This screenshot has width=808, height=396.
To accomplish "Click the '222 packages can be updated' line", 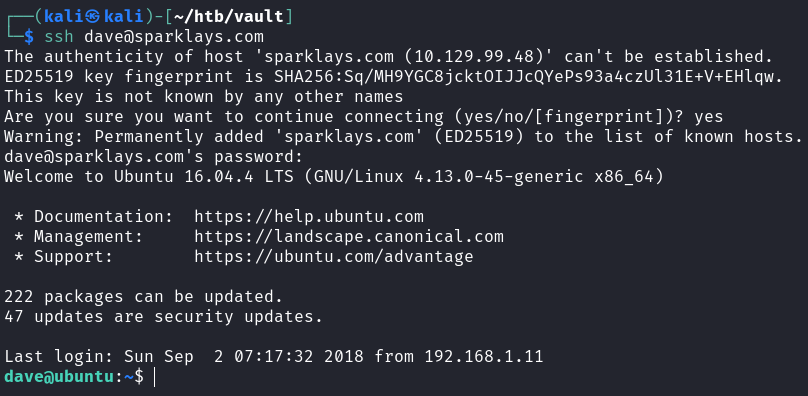I will coord(144,296).
